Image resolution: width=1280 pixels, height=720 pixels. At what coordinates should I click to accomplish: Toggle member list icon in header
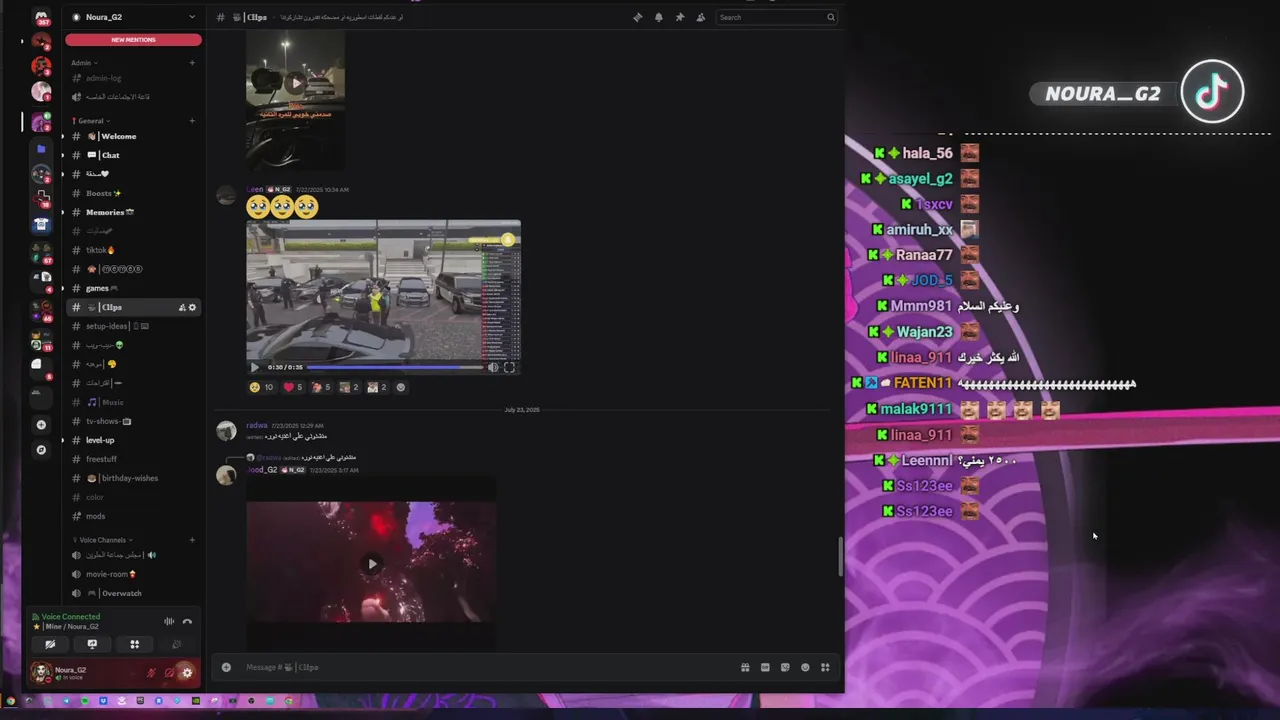click(700, 17)
